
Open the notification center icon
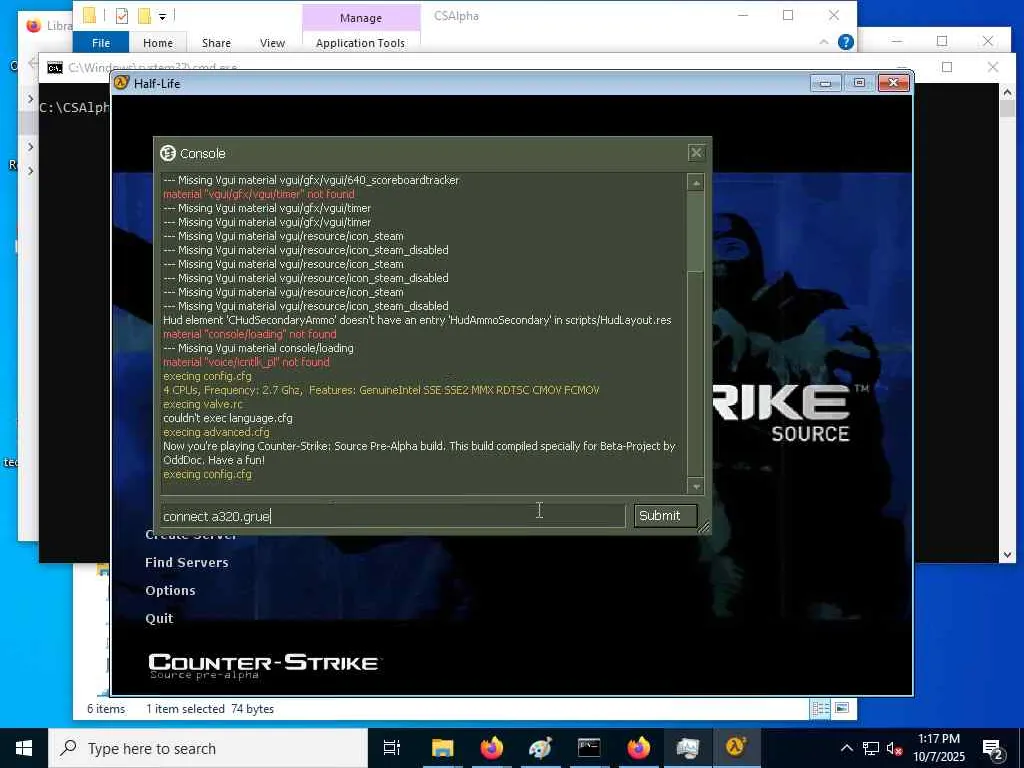point(993,749)
